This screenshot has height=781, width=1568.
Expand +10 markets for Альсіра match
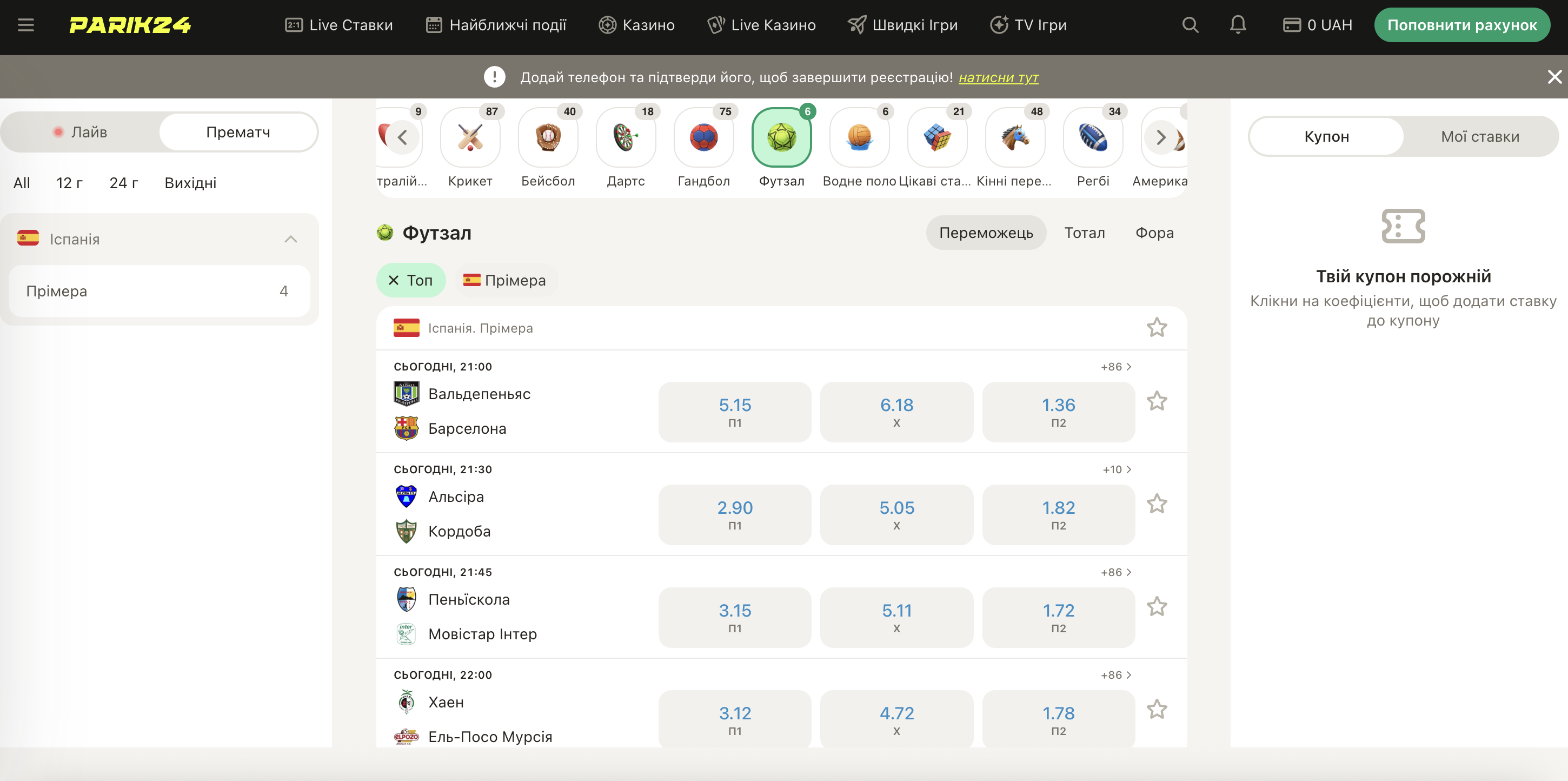[x=1117, y=469]
